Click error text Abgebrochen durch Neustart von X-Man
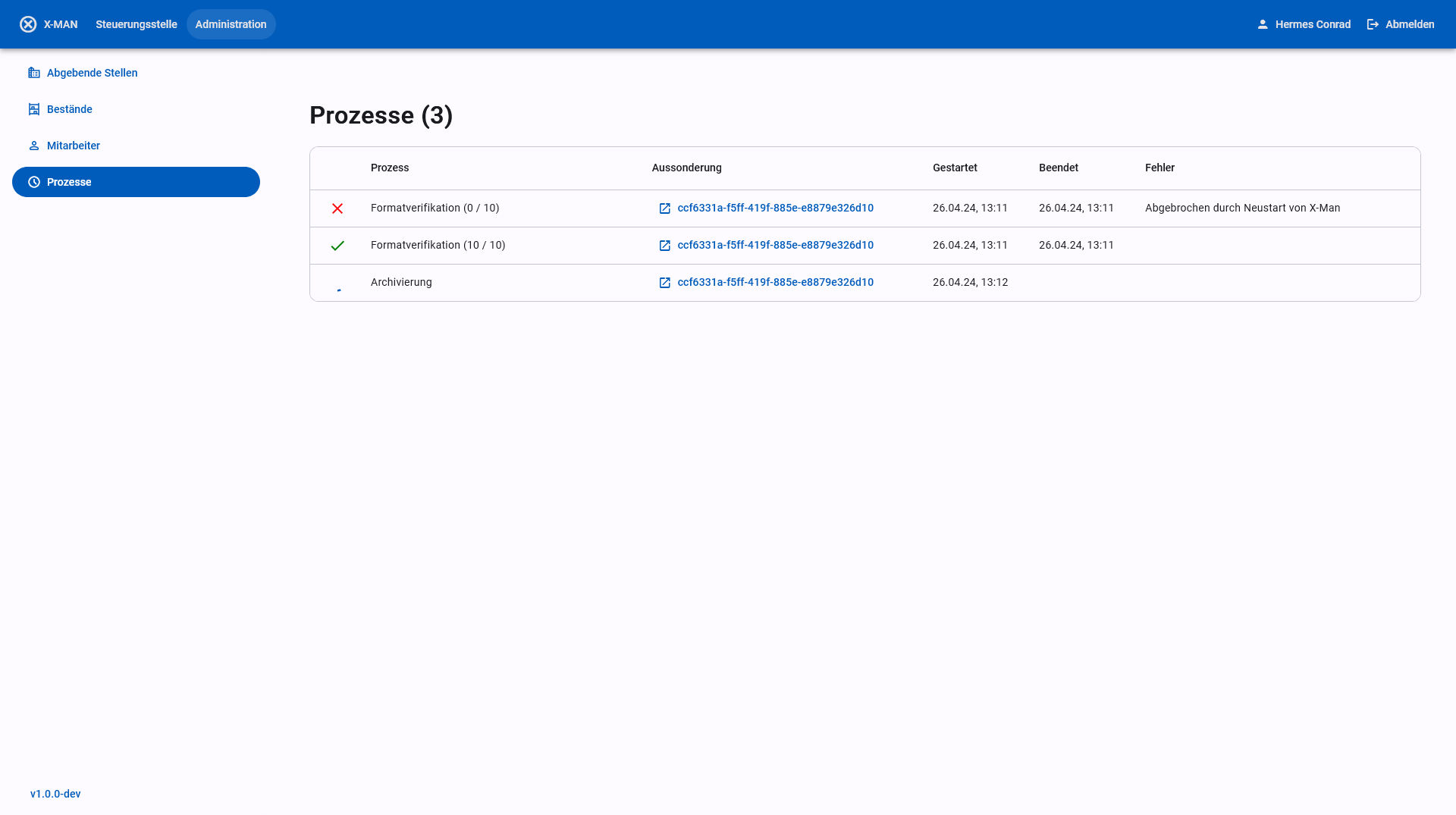 tap(1243, 208)
